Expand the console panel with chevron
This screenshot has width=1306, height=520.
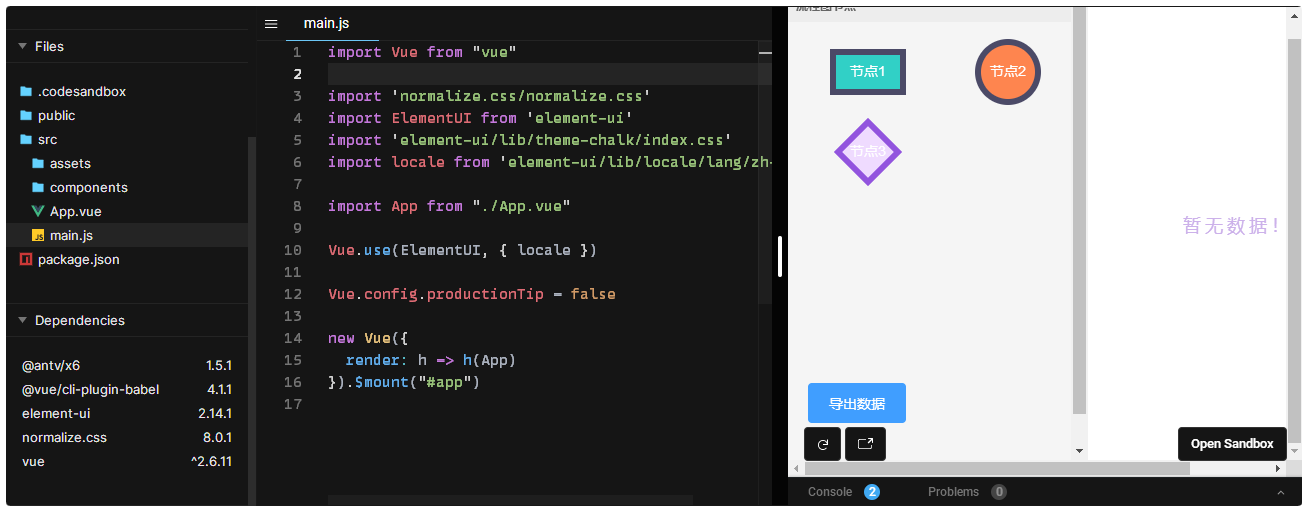(x=1281, y=493)
